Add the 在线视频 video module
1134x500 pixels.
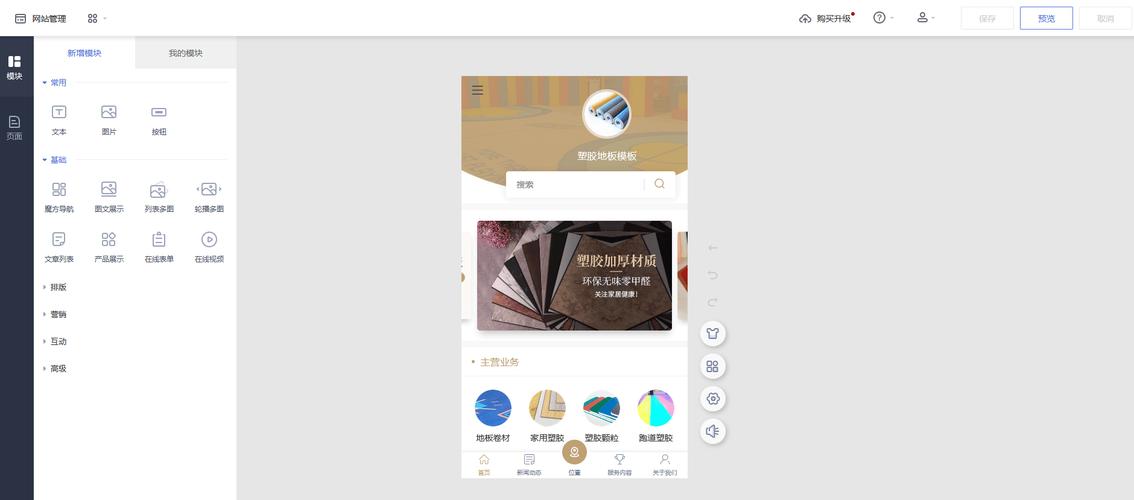(209, 247)
